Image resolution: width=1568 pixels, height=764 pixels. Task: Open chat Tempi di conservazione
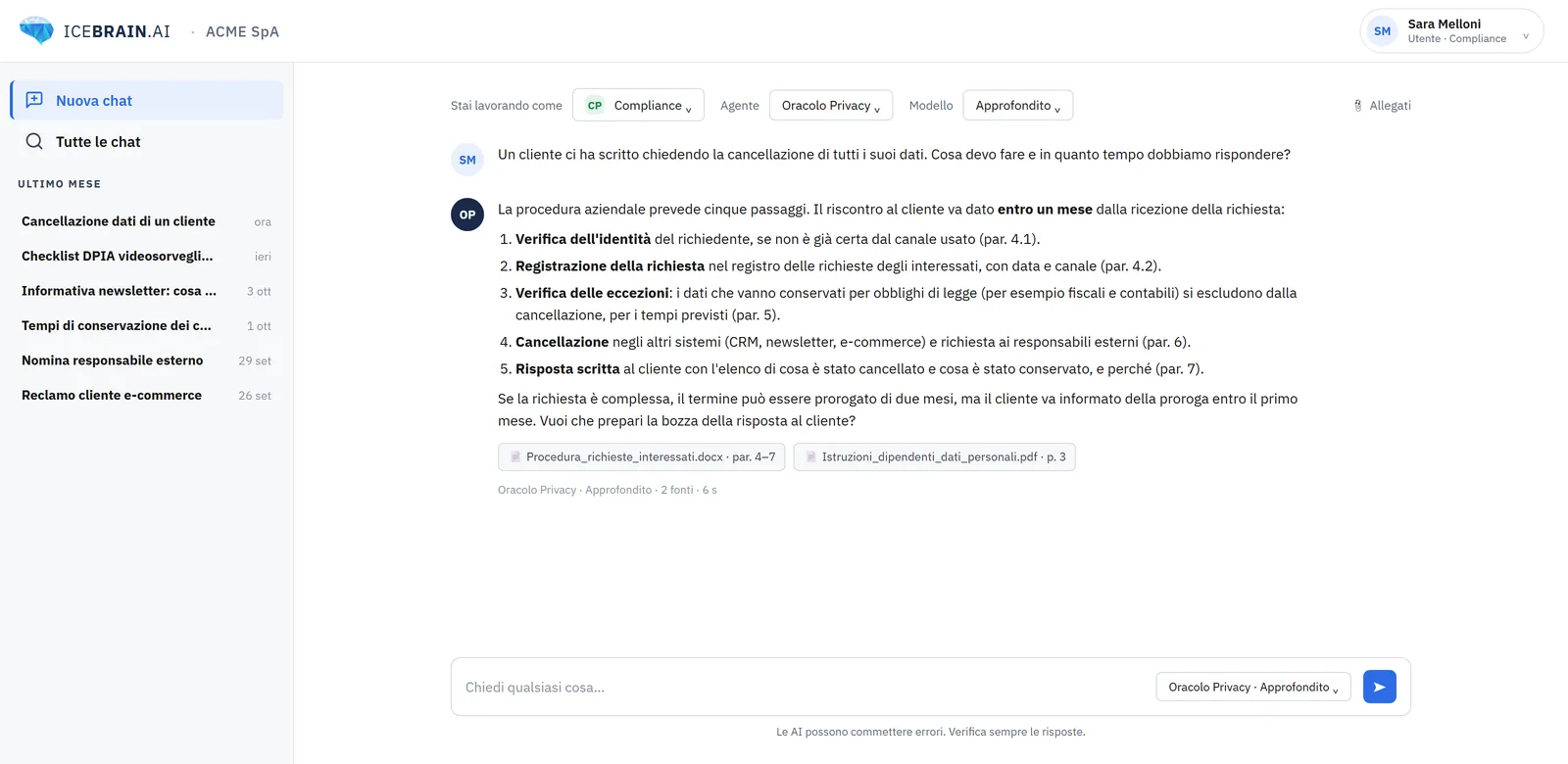(147, 326)
